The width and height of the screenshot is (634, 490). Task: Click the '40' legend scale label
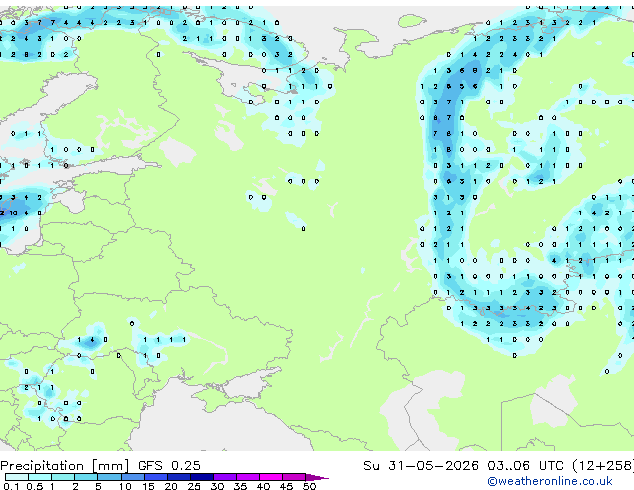pyautogui.click(x=263, y=486)
